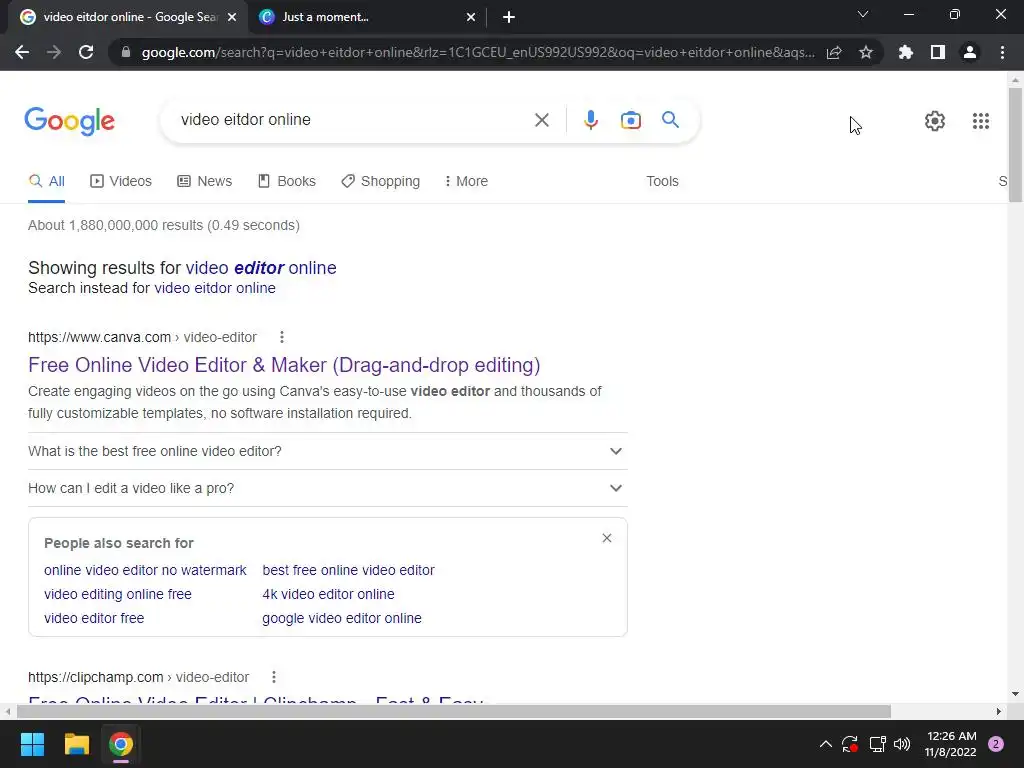Close the 'video eitdor online' tab
The image size is (1024, 768).
pyautogui.click(x=232, y=17)
